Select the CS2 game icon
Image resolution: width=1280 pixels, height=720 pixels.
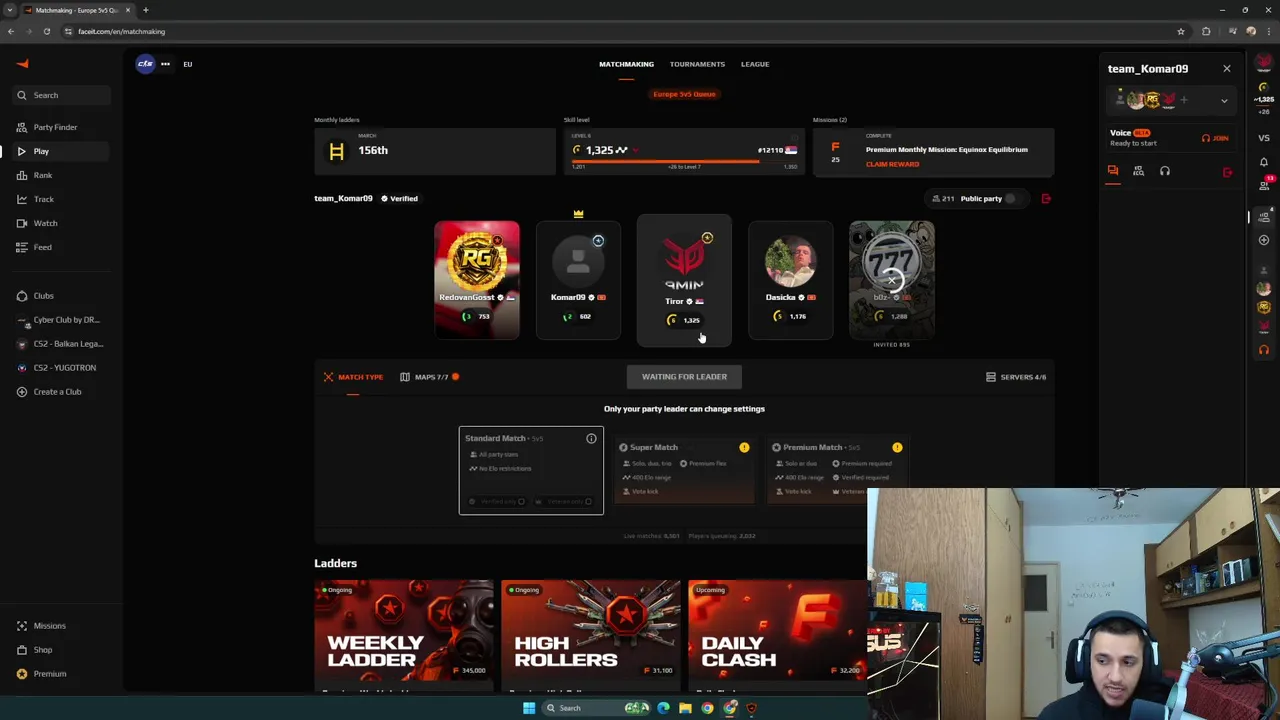[x=145, y=64]
